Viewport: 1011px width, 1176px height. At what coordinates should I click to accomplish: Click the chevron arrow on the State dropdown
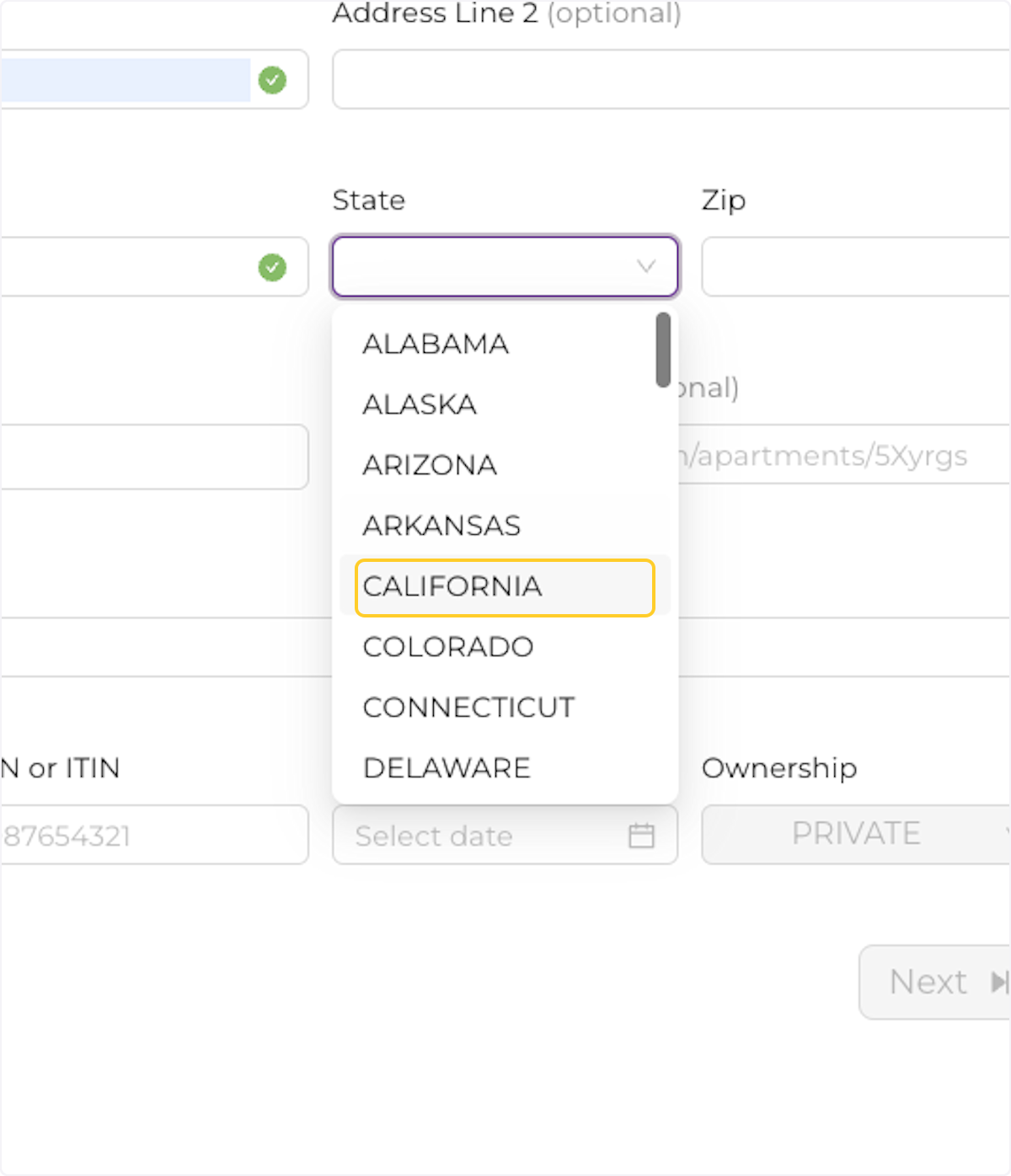[x=645, y=267]
